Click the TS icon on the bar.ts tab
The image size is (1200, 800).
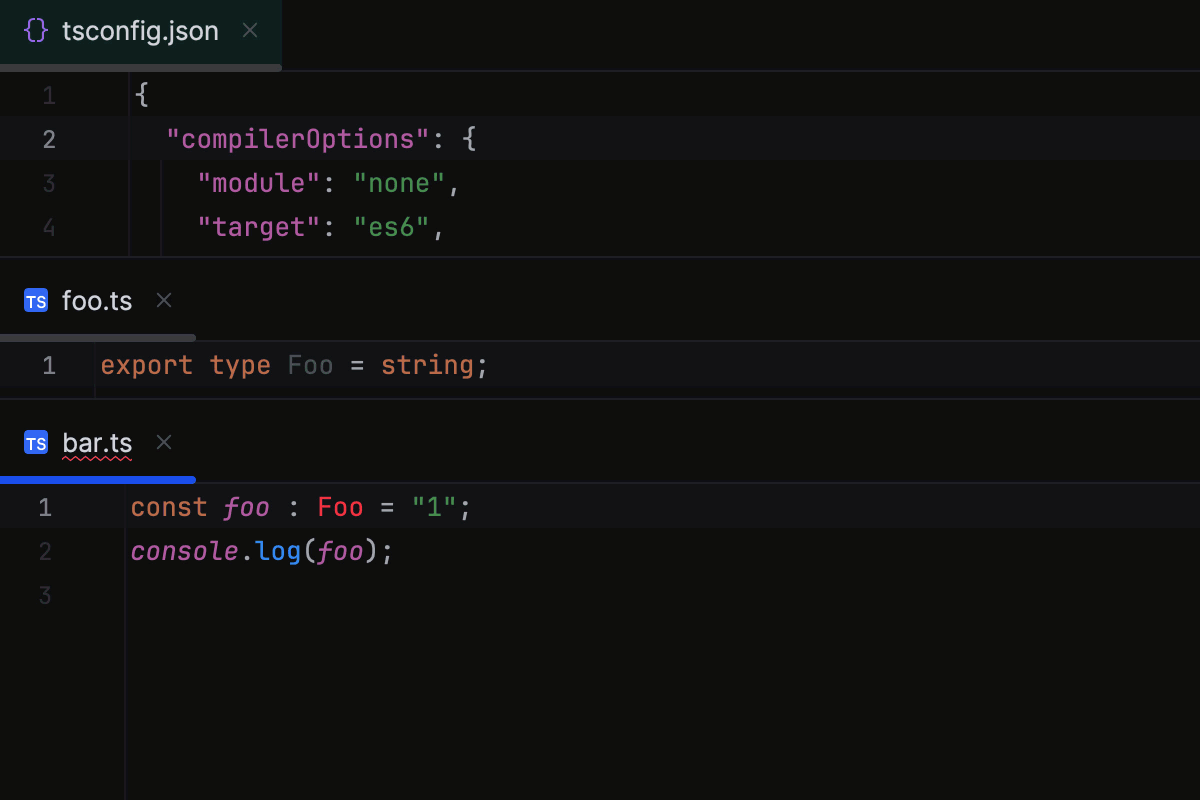(x=36, y=442)
